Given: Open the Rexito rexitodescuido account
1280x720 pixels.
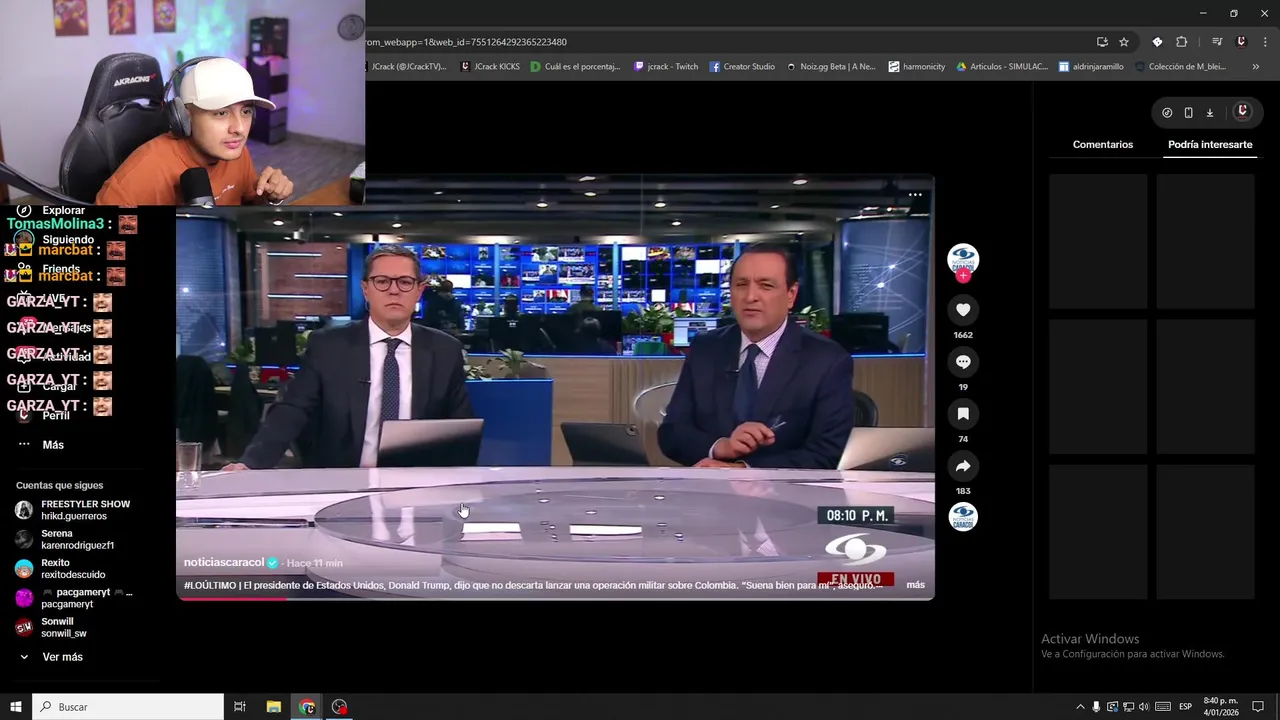Looking at the screenshot, I should tap(61, 569).
